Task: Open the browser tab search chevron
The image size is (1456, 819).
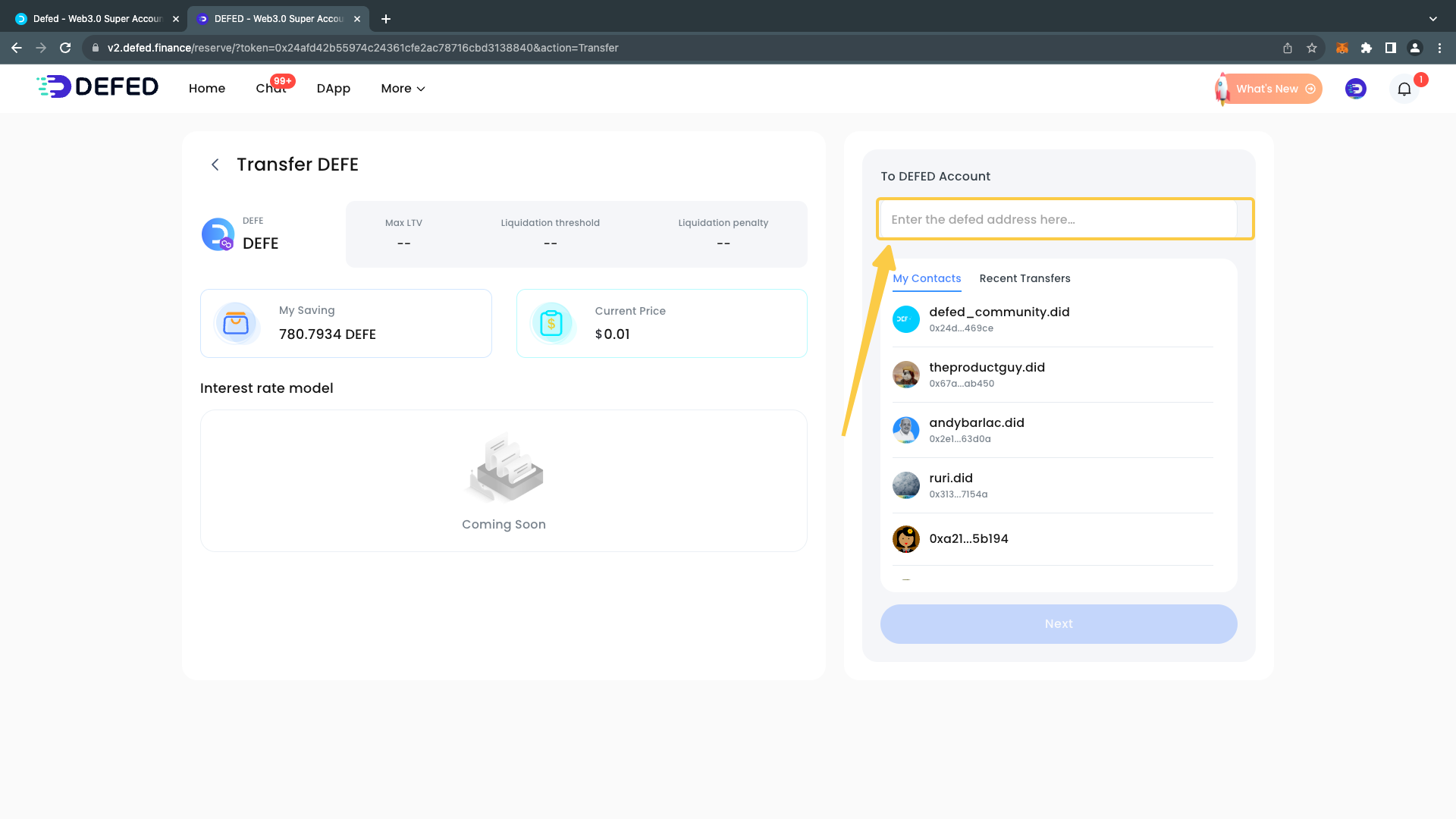Action: [x=1432, y=18]
